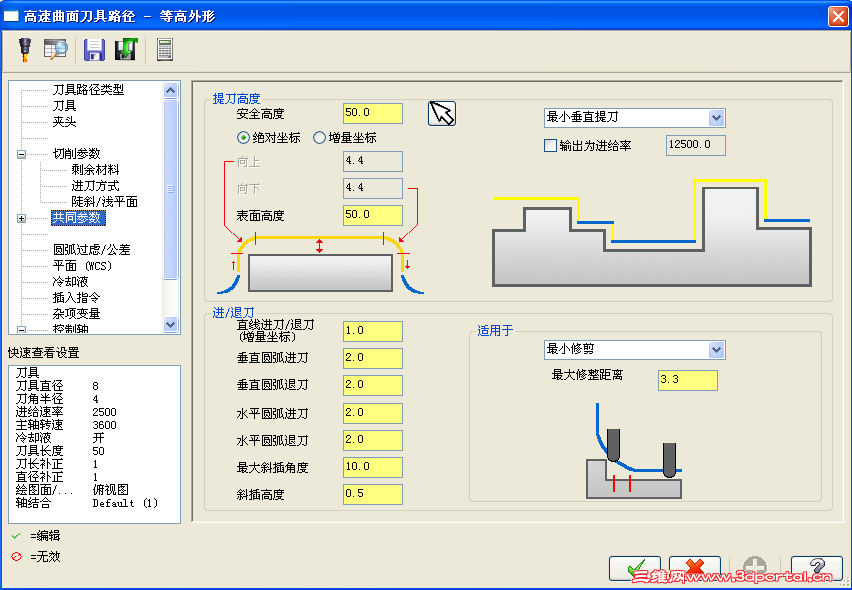Click the load defaults green-check disk icon
The image size is (852, 590).
point(126,49)
